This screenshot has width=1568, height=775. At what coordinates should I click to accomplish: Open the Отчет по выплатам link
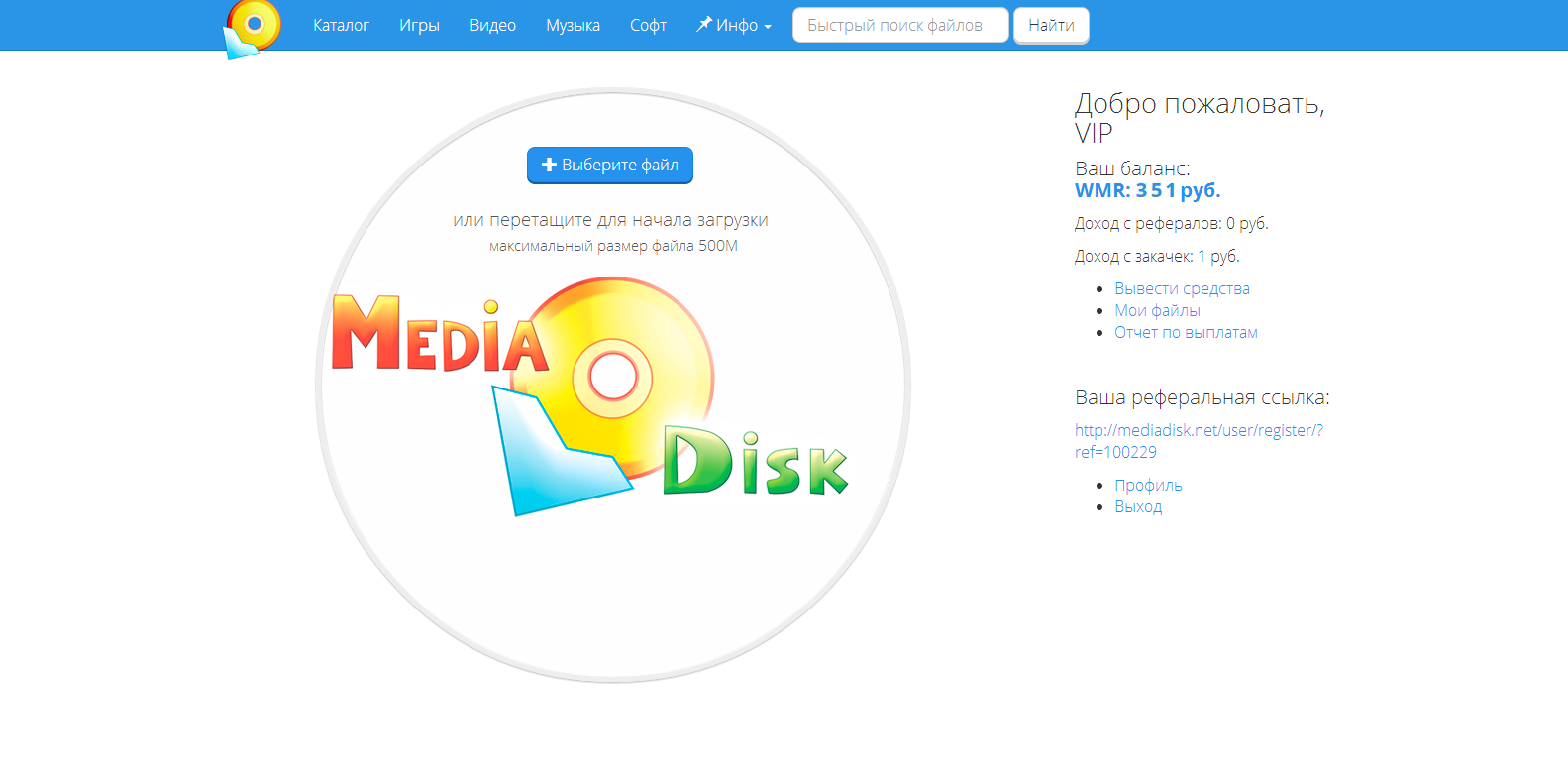[x=1186, y=332]
